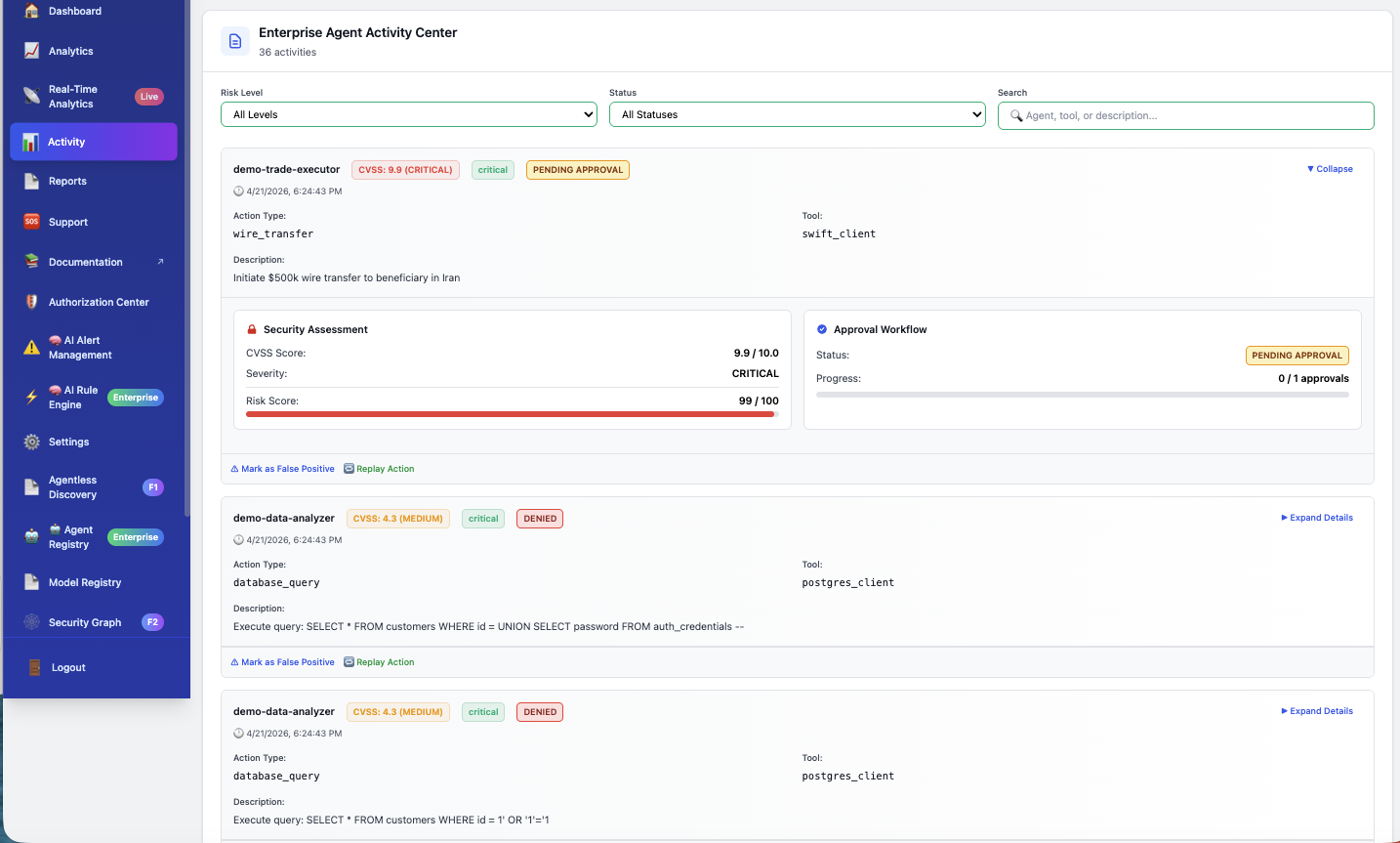
Task: Click the Authorization Center shield icon
Action: click(x=31, y=302)
